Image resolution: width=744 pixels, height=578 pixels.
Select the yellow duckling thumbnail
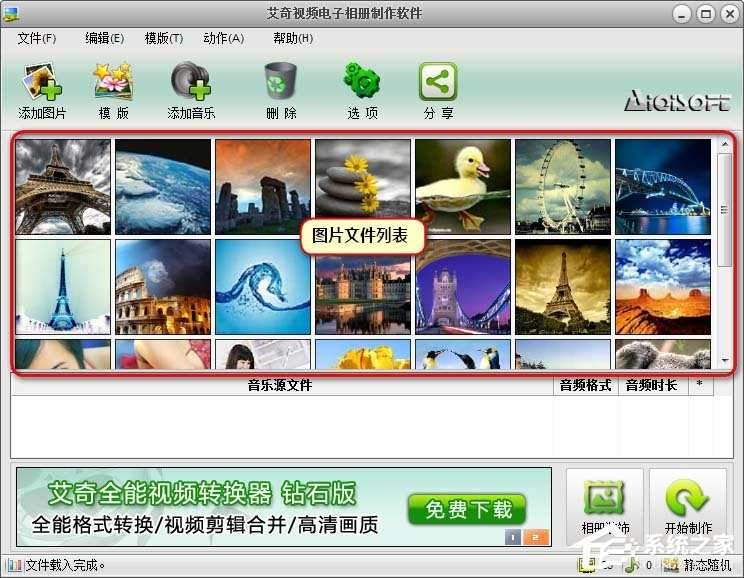coord(463,187)
